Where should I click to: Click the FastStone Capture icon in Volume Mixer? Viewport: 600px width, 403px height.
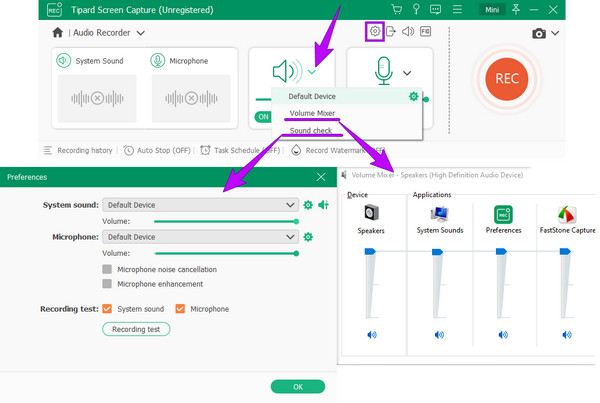[567, 214]
